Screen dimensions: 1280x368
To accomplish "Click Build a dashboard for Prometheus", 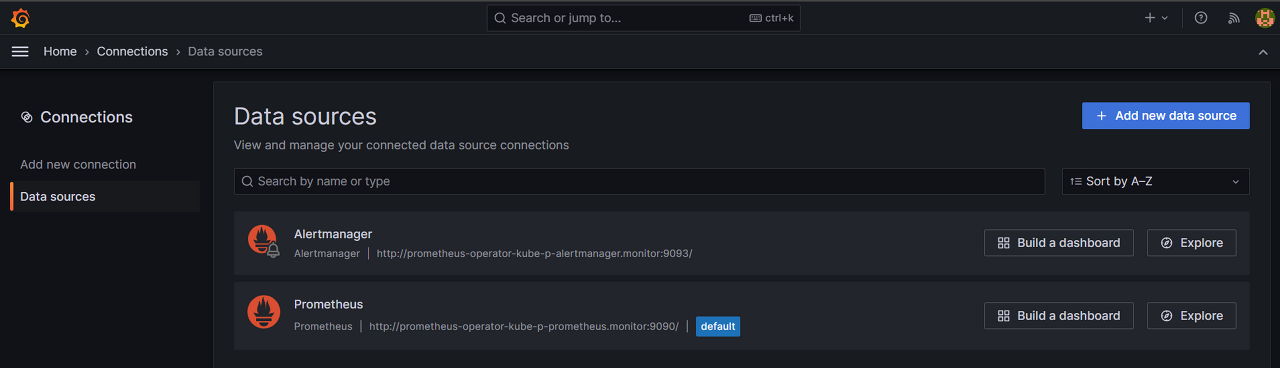I will pyautogui.click(x=1059, y=316).
